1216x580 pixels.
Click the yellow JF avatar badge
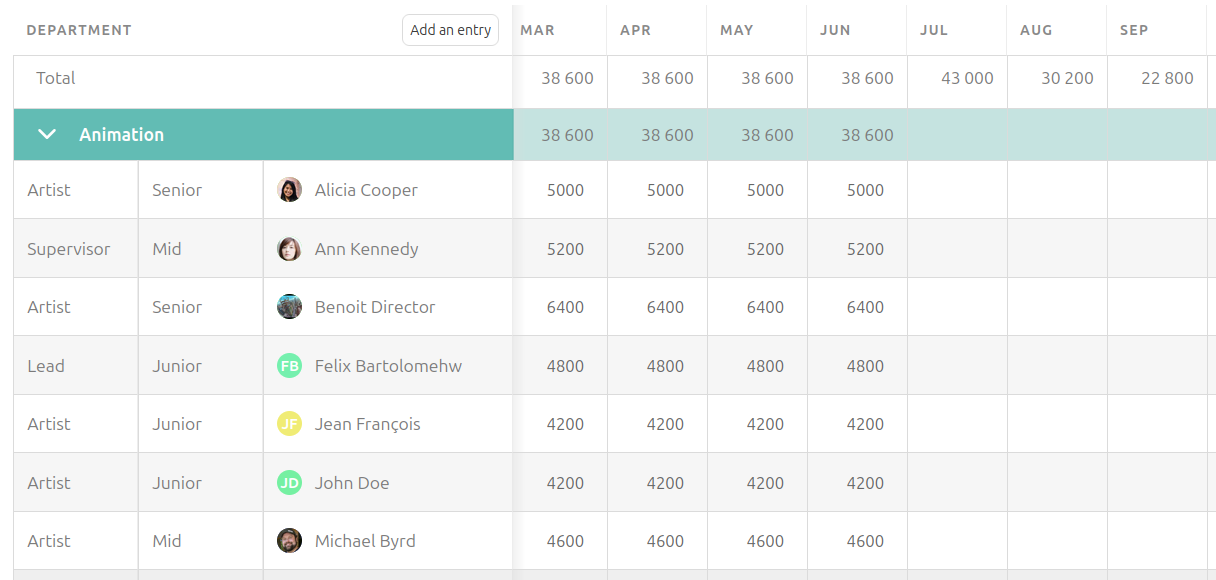(289, 424)
